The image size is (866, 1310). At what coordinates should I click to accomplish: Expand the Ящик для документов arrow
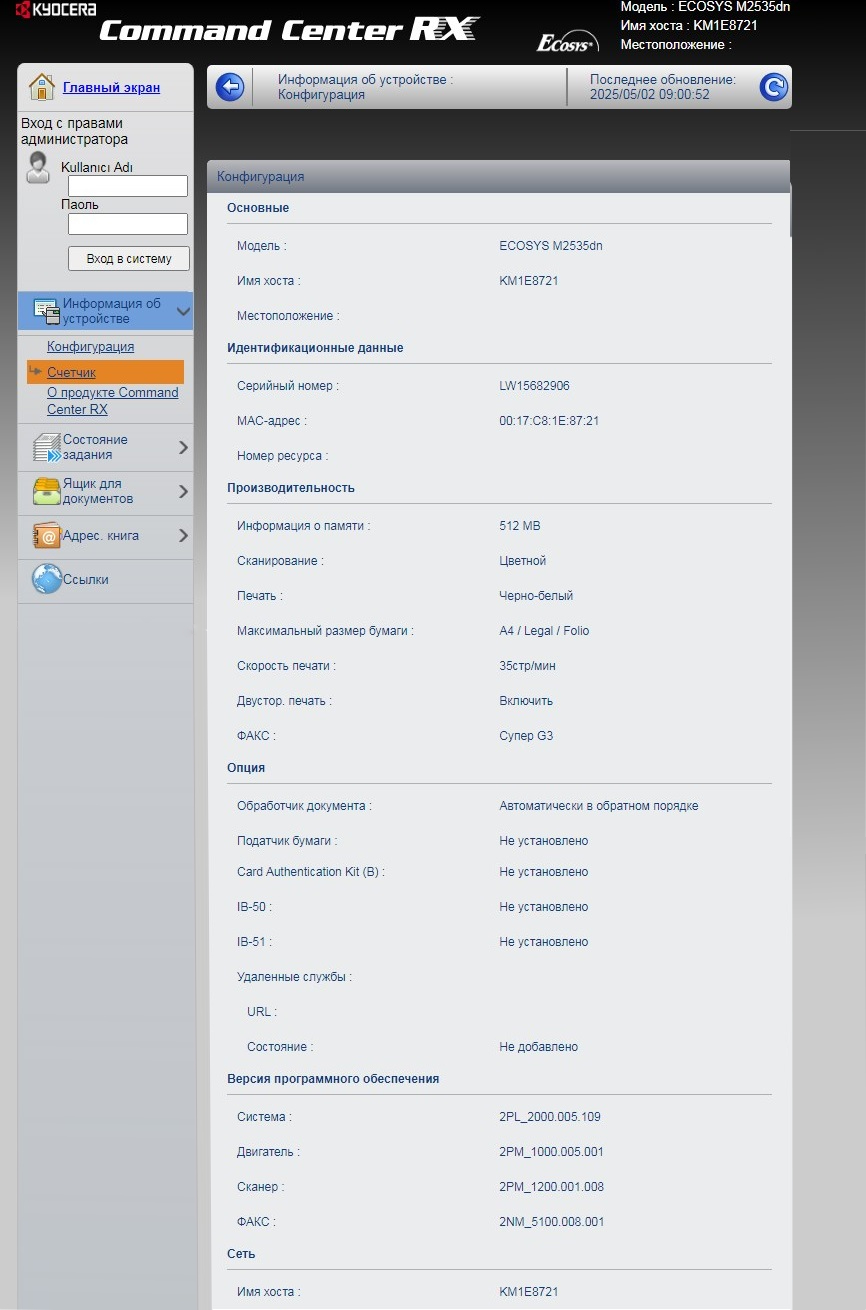click(183, 491)
